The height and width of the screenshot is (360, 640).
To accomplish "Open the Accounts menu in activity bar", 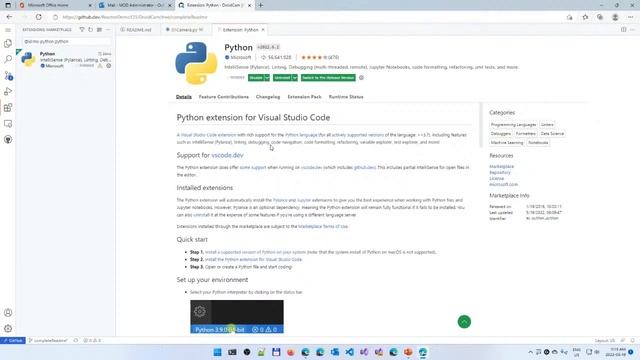I will click(8, 313).
